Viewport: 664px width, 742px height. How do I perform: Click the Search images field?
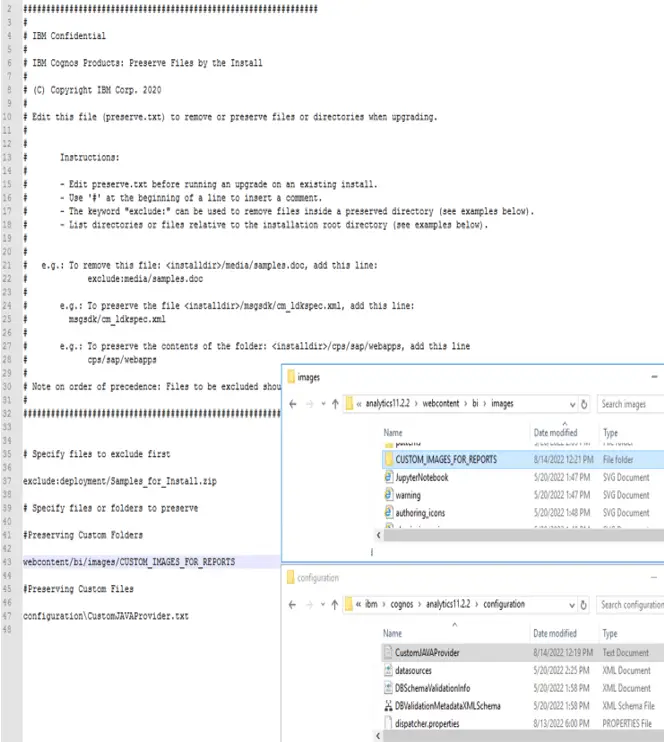tap(630, 404)
